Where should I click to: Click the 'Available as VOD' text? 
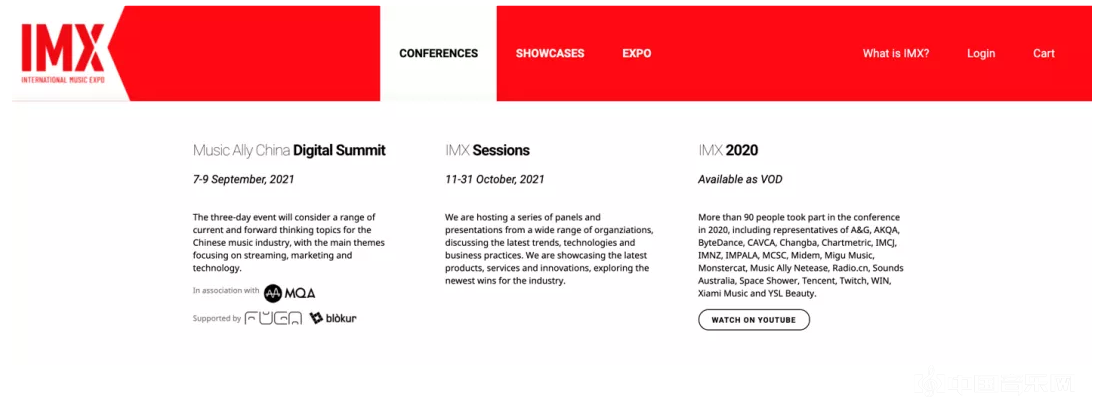coord(740,180)
